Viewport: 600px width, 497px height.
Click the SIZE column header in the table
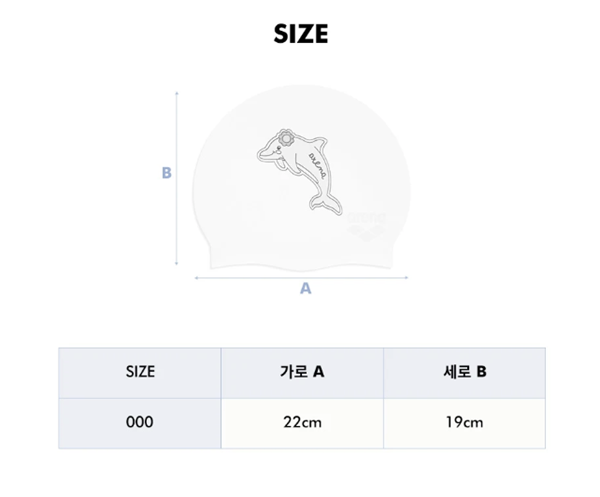[x=140, y=372]
